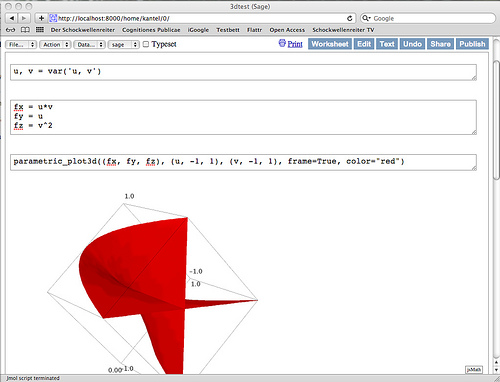Open the Data... dropdown

90,44
